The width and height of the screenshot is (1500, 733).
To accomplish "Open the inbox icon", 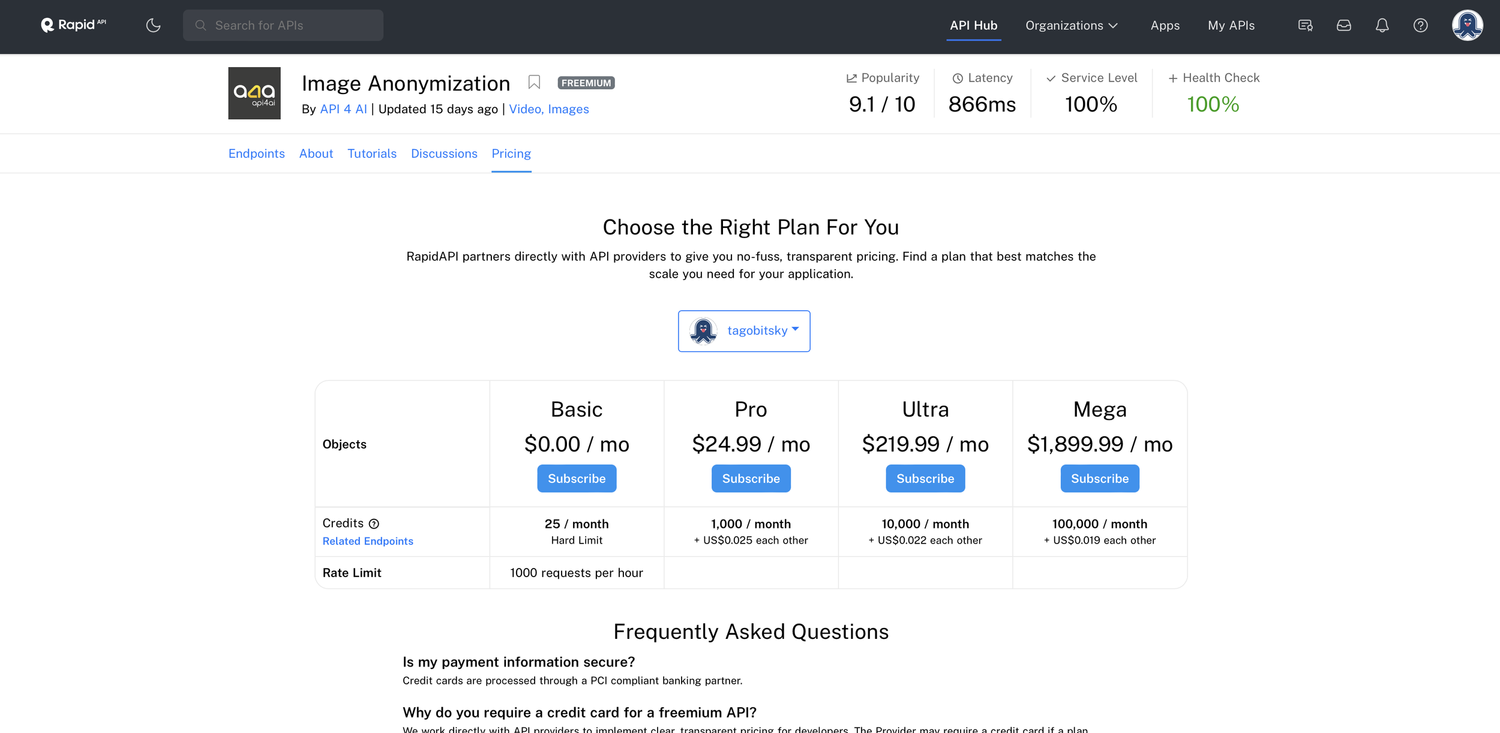I will [1344, 25].
